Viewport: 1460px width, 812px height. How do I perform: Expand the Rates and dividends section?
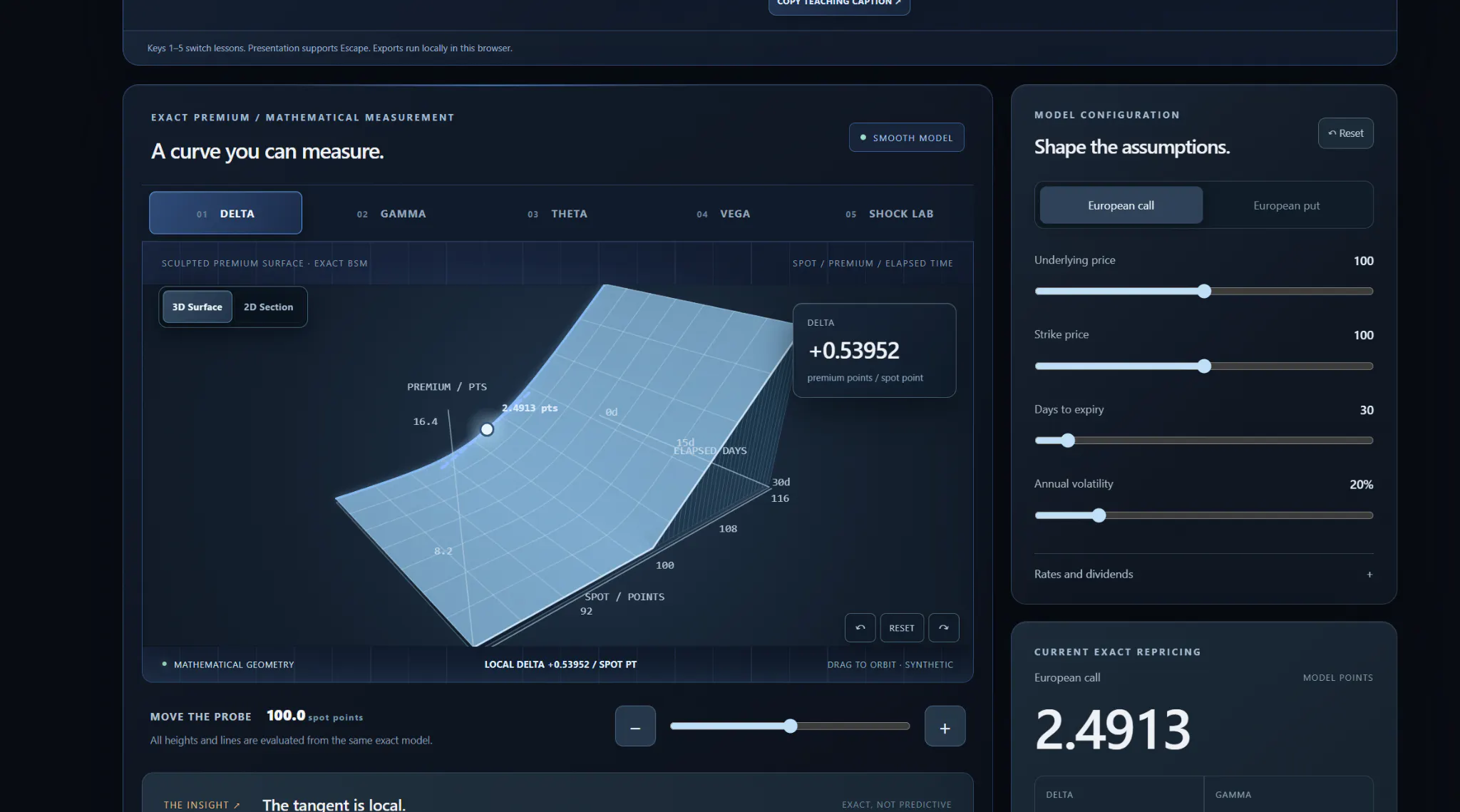(x=1203, y=574)
